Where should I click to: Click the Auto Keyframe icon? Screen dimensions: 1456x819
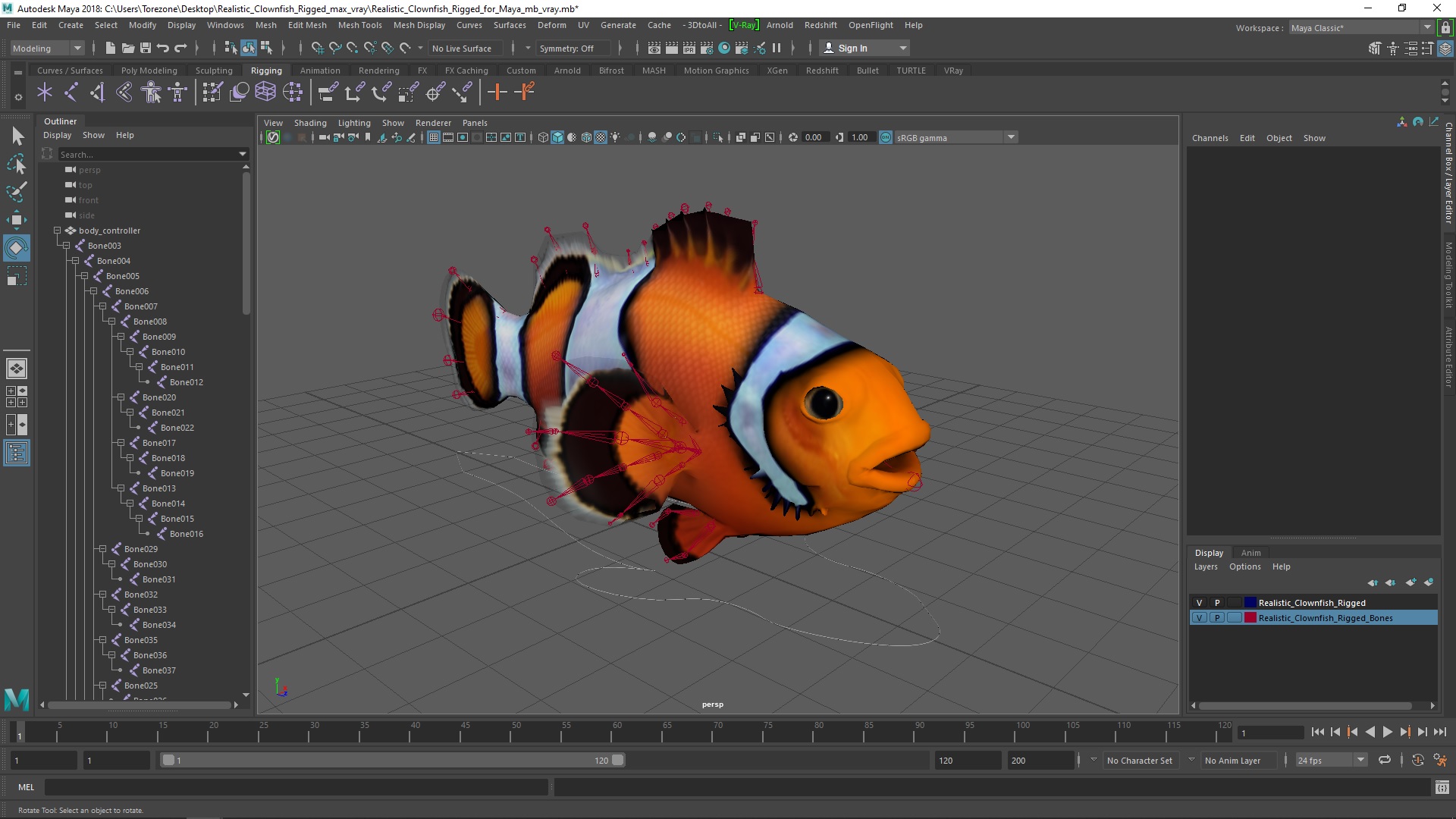click(x=1418, y=760)
